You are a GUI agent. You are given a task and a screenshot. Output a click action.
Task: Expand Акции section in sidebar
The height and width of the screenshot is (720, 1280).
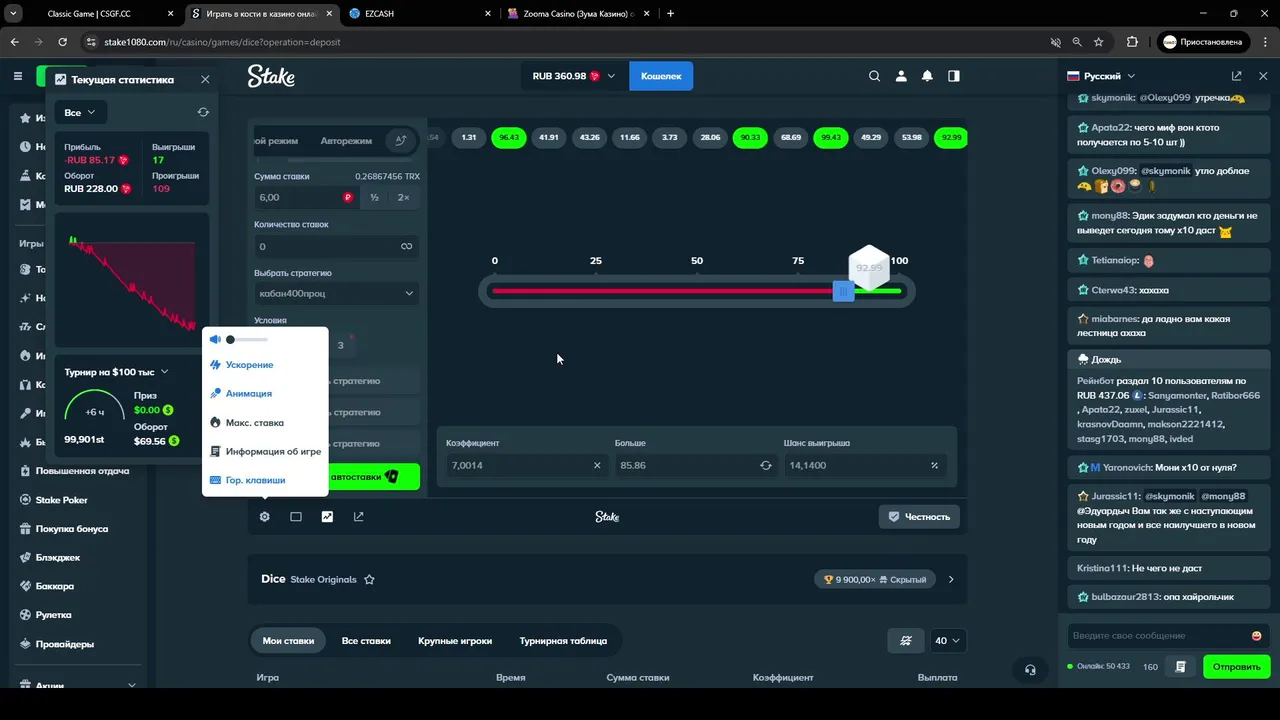pos(132,685)
